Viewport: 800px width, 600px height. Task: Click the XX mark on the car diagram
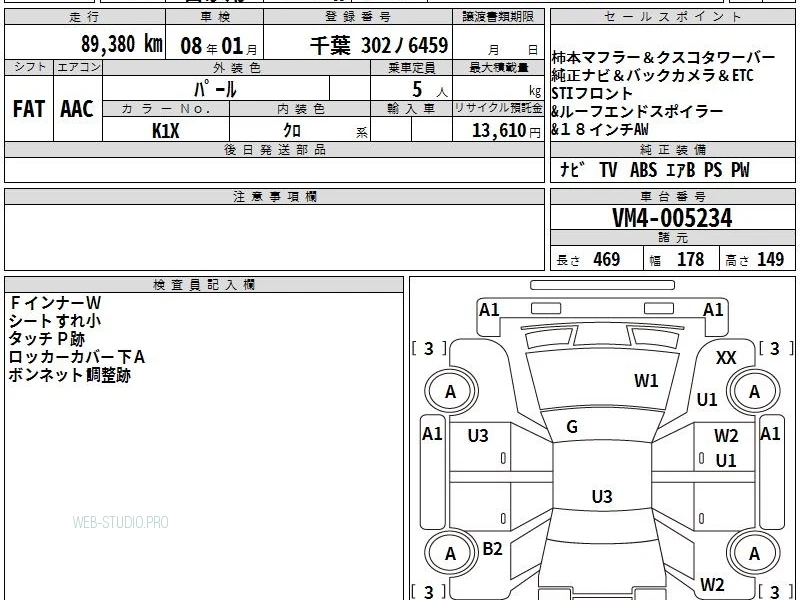(726, 358)
